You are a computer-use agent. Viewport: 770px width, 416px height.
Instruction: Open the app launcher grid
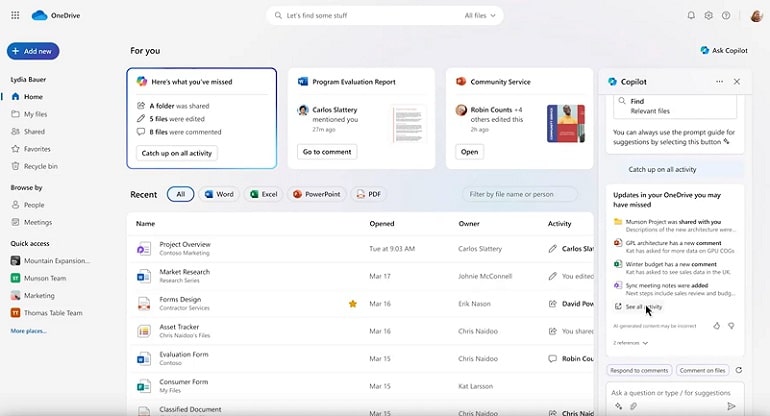point(15,15)
